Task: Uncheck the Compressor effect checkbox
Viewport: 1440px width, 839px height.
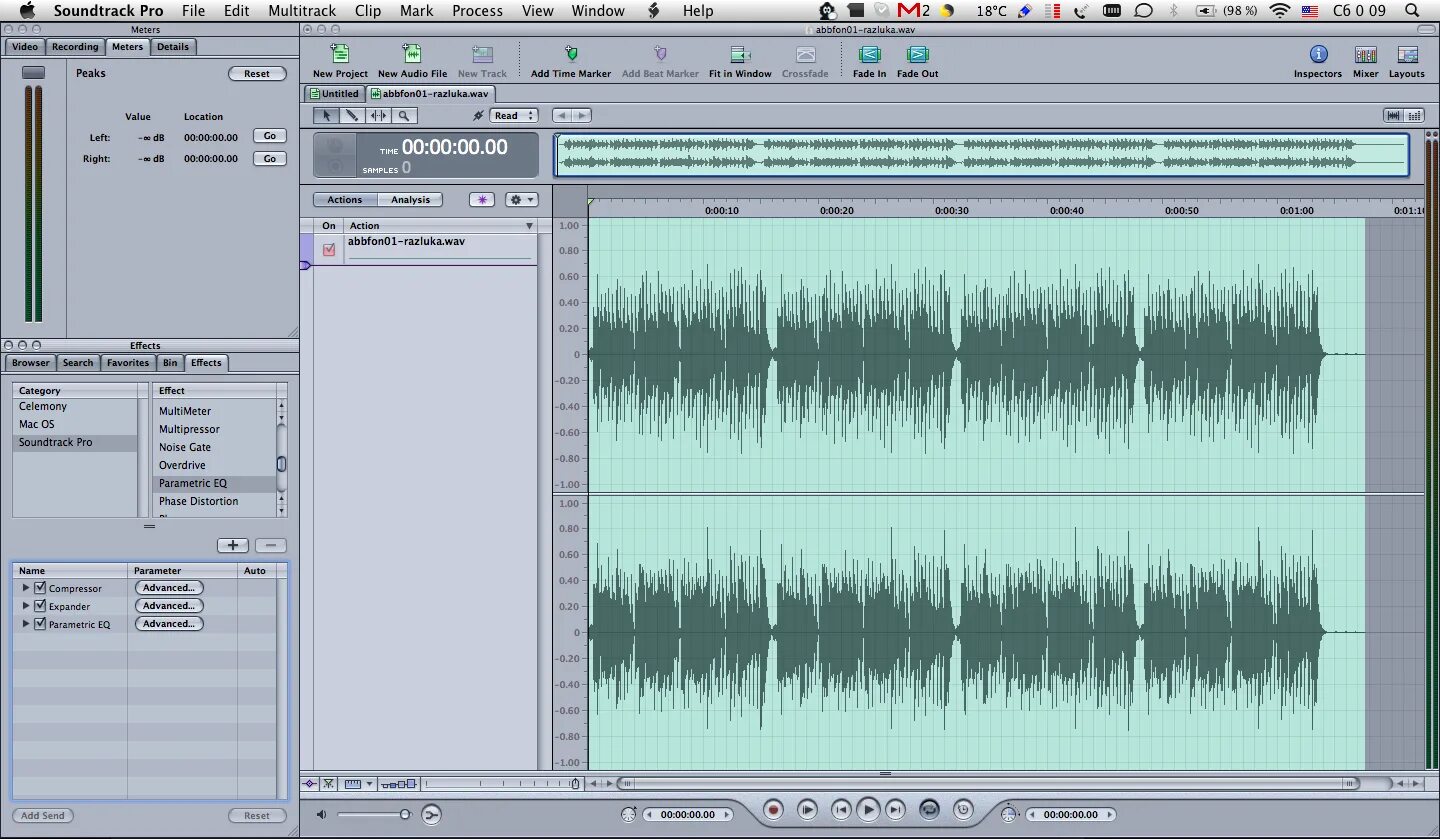Action: point(40,588)
